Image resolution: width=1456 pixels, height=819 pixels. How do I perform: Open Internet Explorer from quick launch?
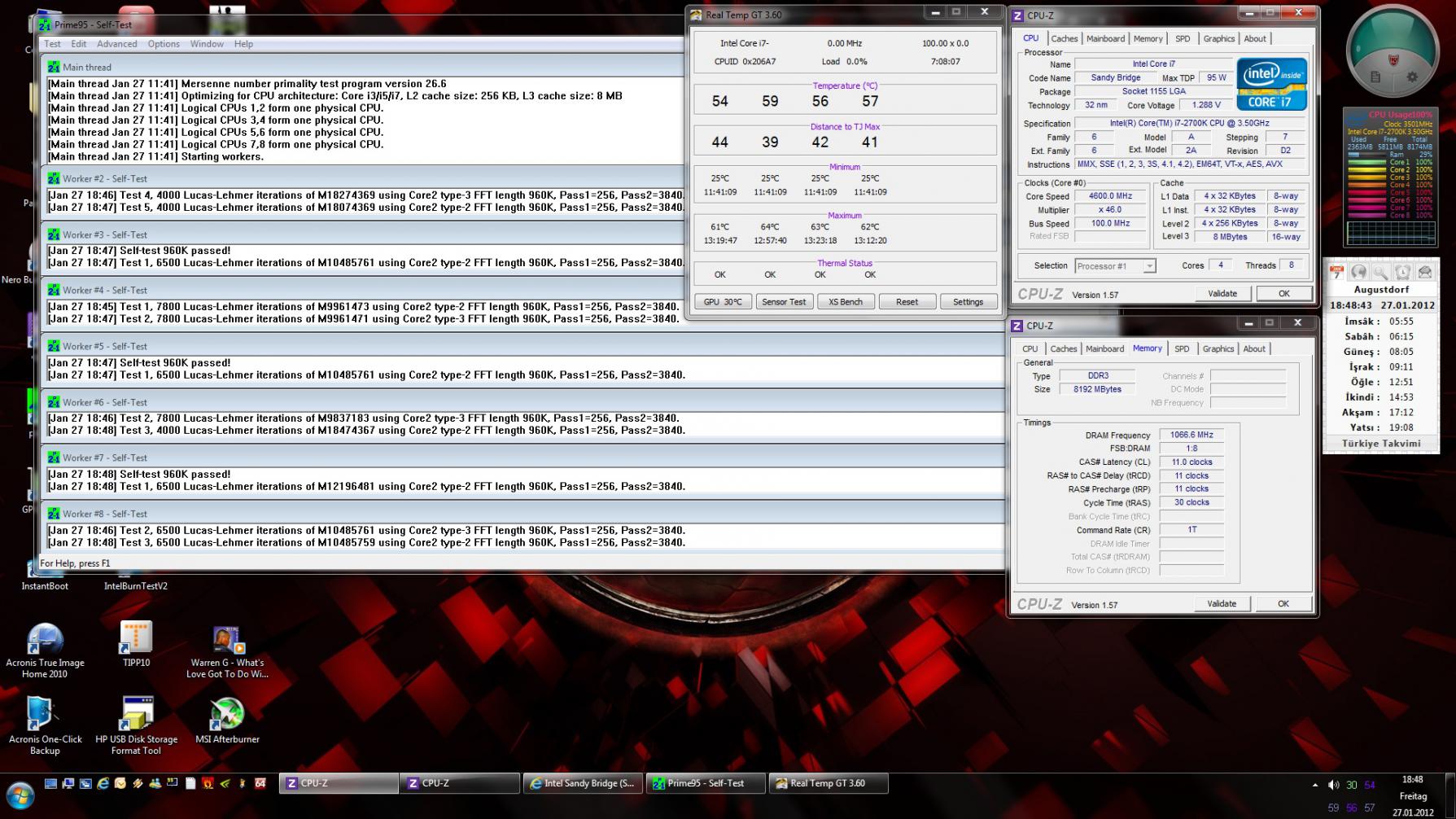103,783
